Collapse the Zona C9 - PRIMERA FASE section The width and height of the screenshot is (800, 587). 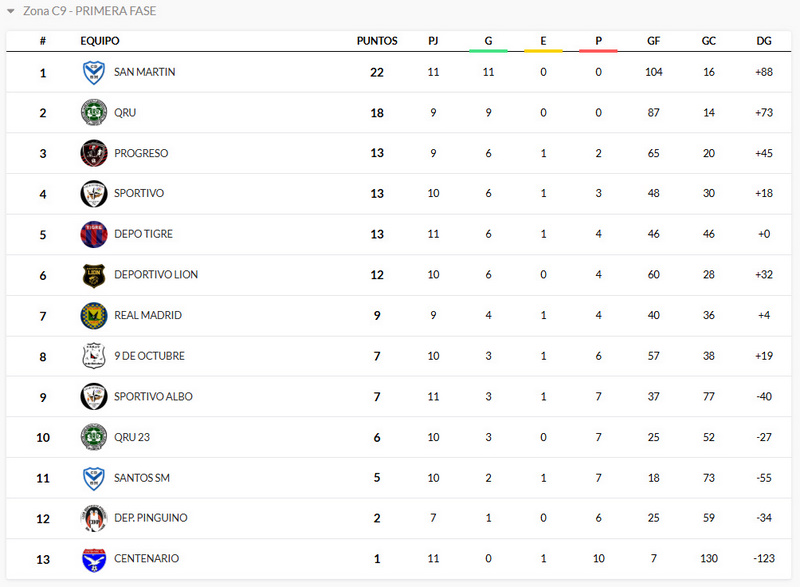click(11, 12)
